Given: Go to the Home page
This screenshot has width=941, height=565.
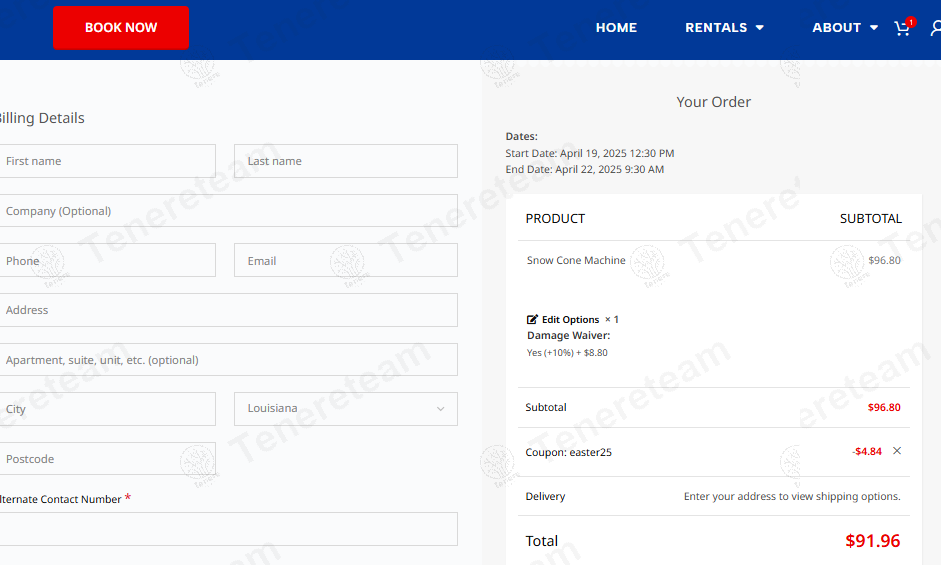Looking at the screenshot, I should (616, 28).
